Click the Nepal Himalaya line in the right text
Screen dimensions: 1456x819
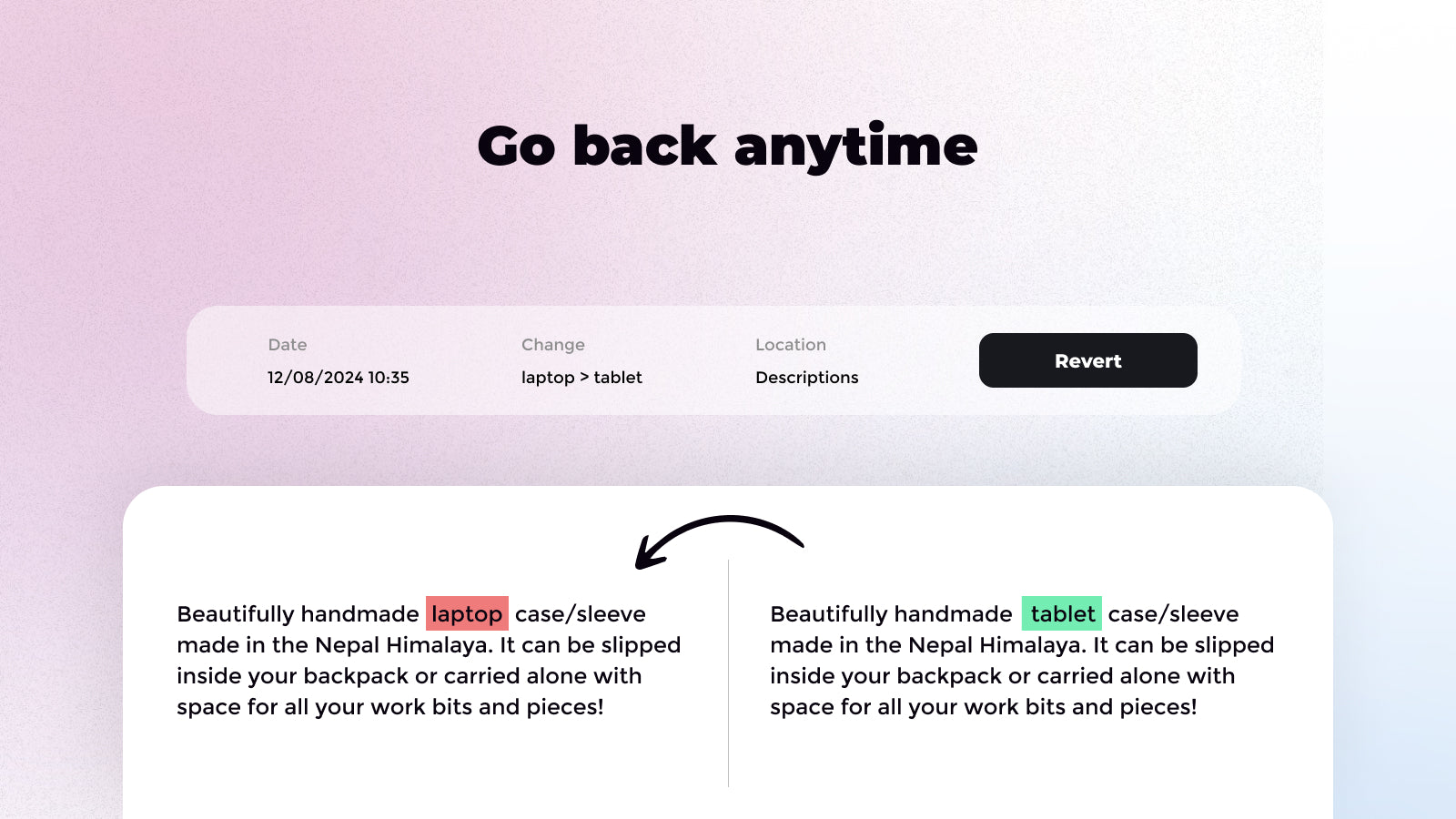[1022, 645]
